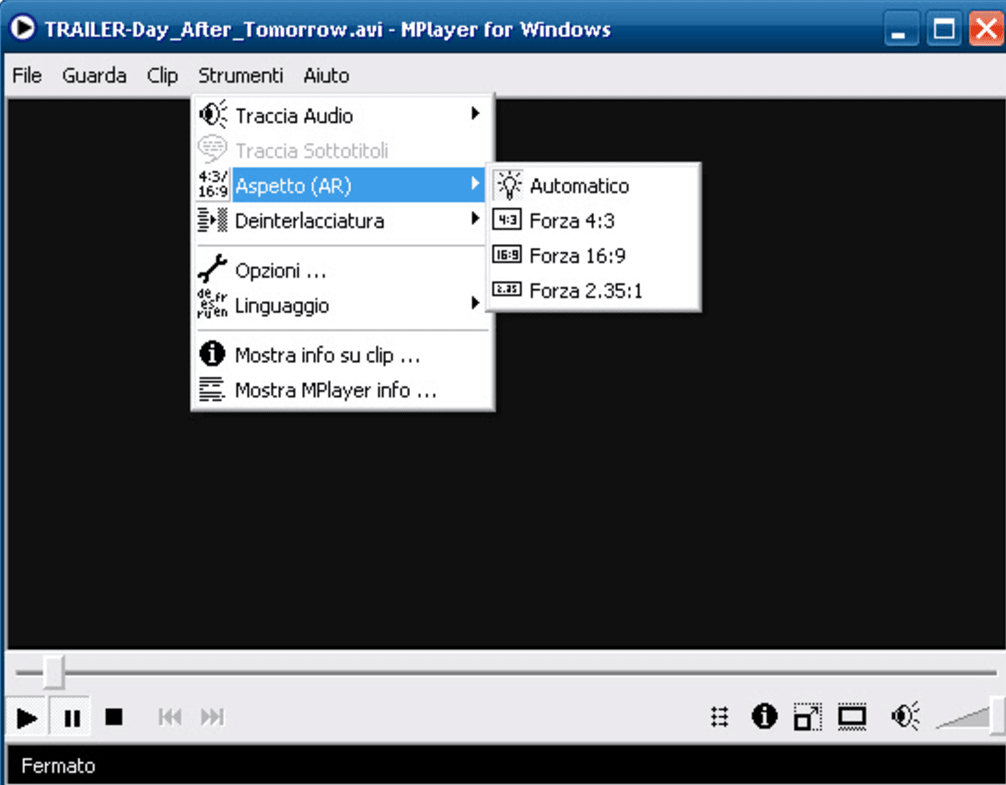Image resolution: width=1006 pixels, height=785 pixels.
Task: Open the equalizer controls icon
Action: tap(719, 717)
